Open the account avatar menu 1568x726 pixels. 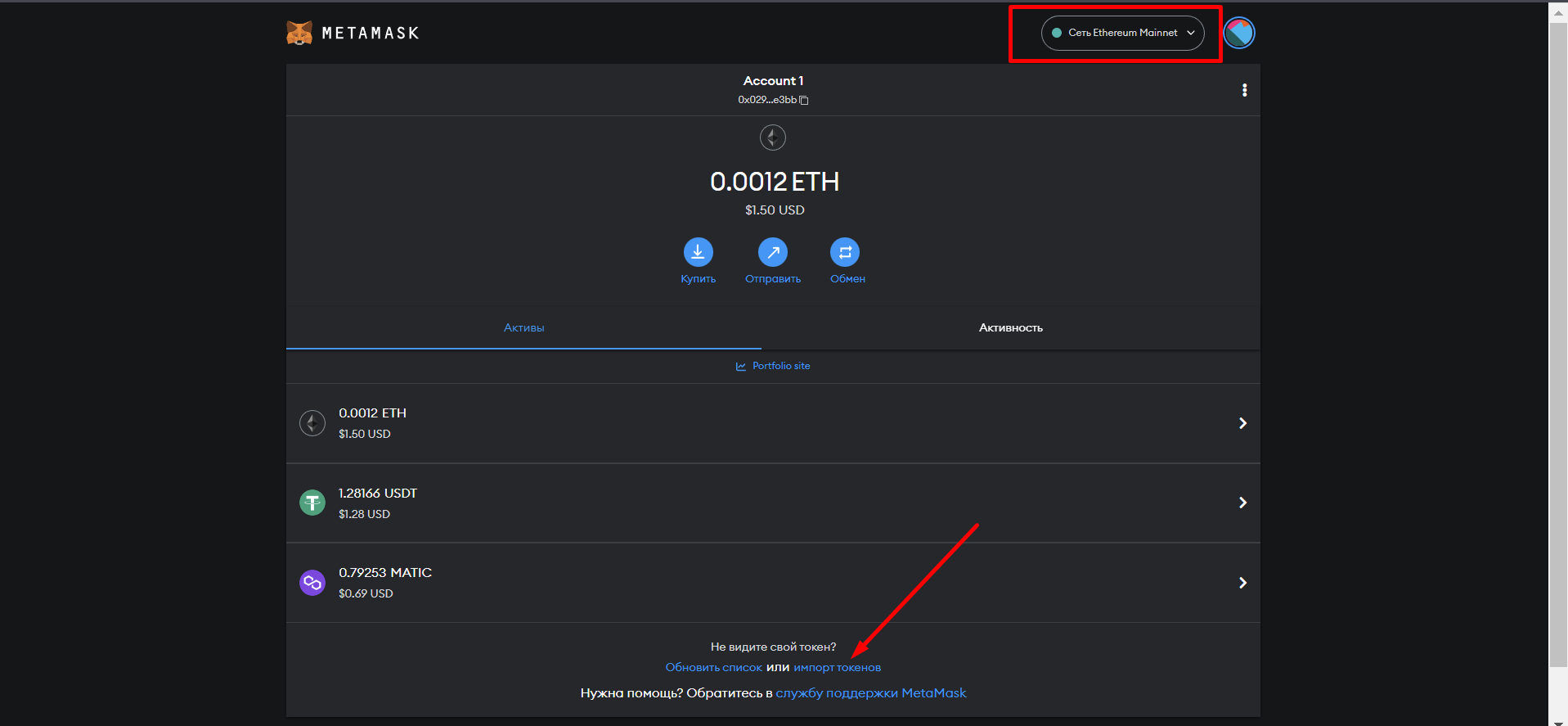coord(1239,33)
